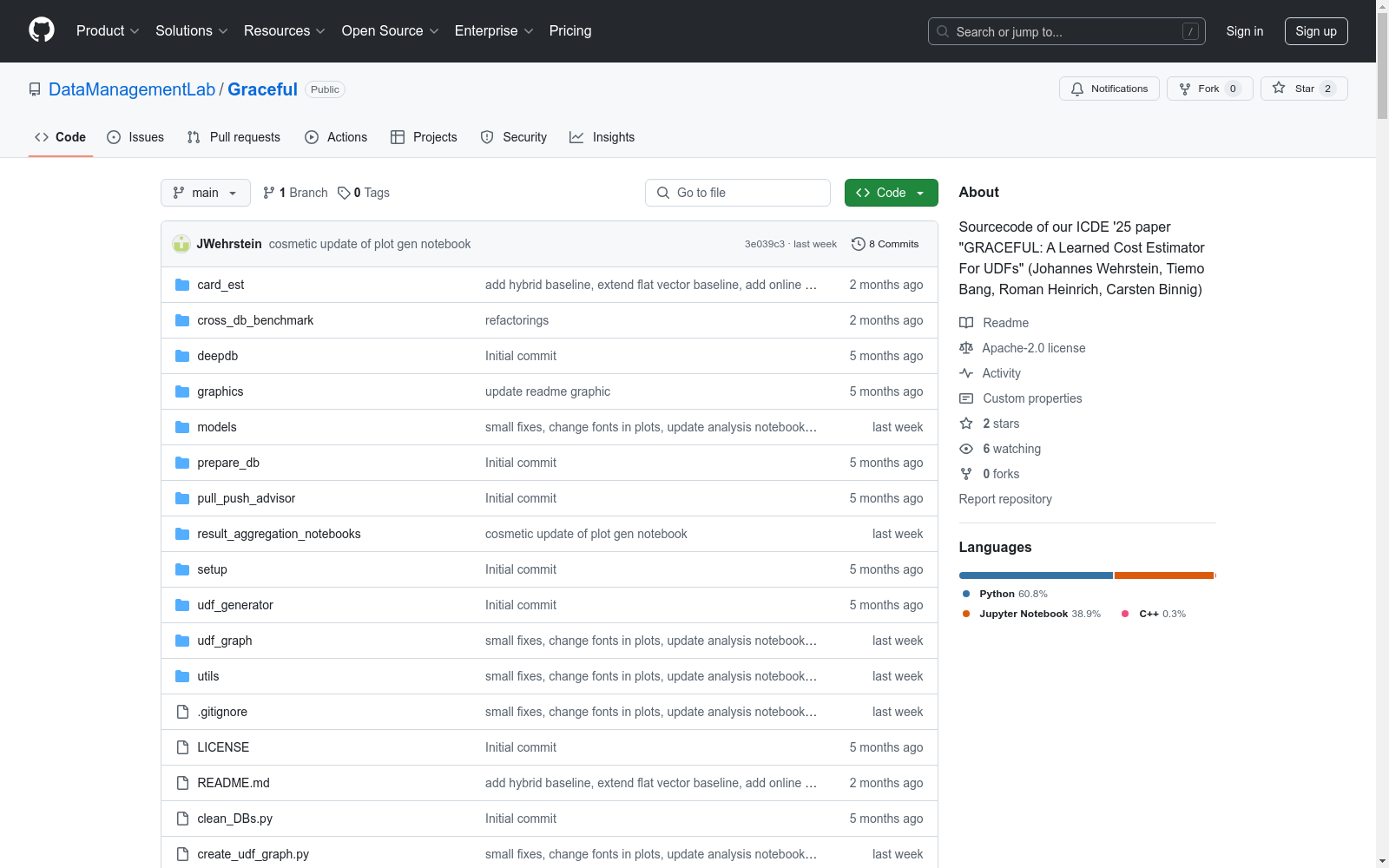
Task: Switch to the Insights tab
Action: (x=602, y=137)
